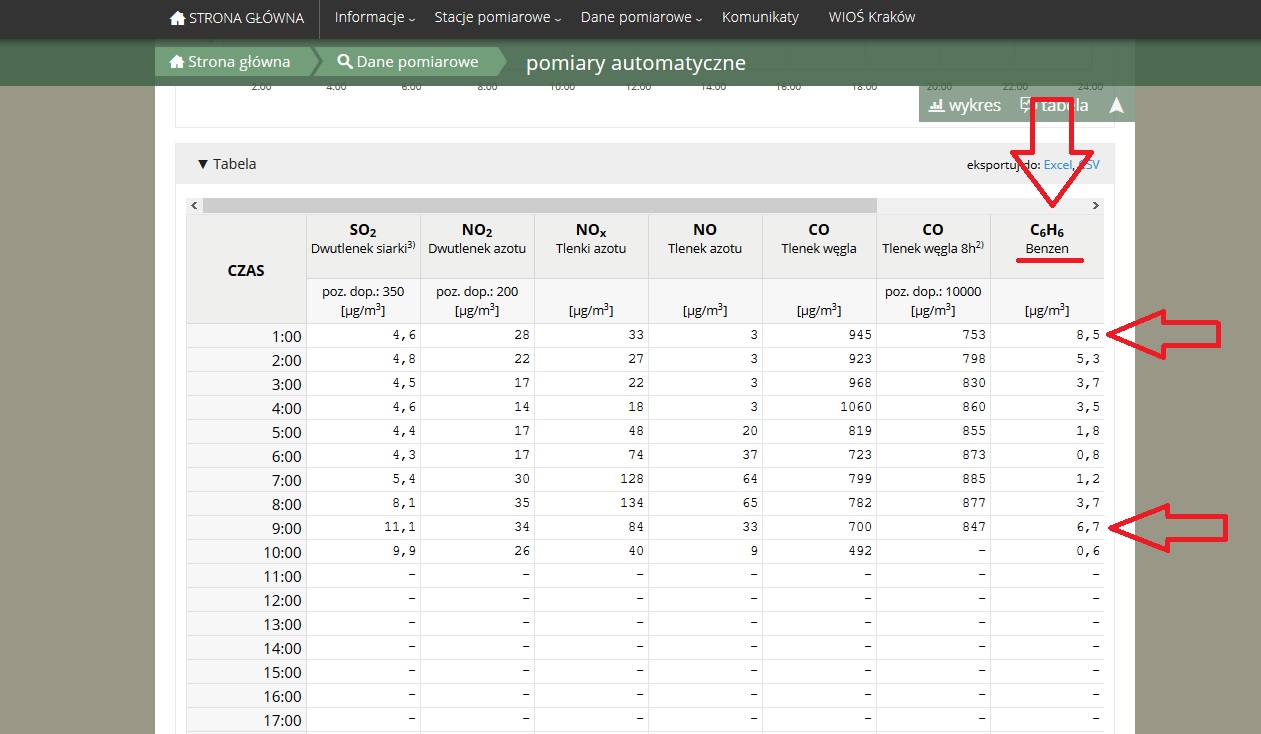Switch to the wykres view
This screenshot has width=1261, height=734.
click(x=965, y=105)
